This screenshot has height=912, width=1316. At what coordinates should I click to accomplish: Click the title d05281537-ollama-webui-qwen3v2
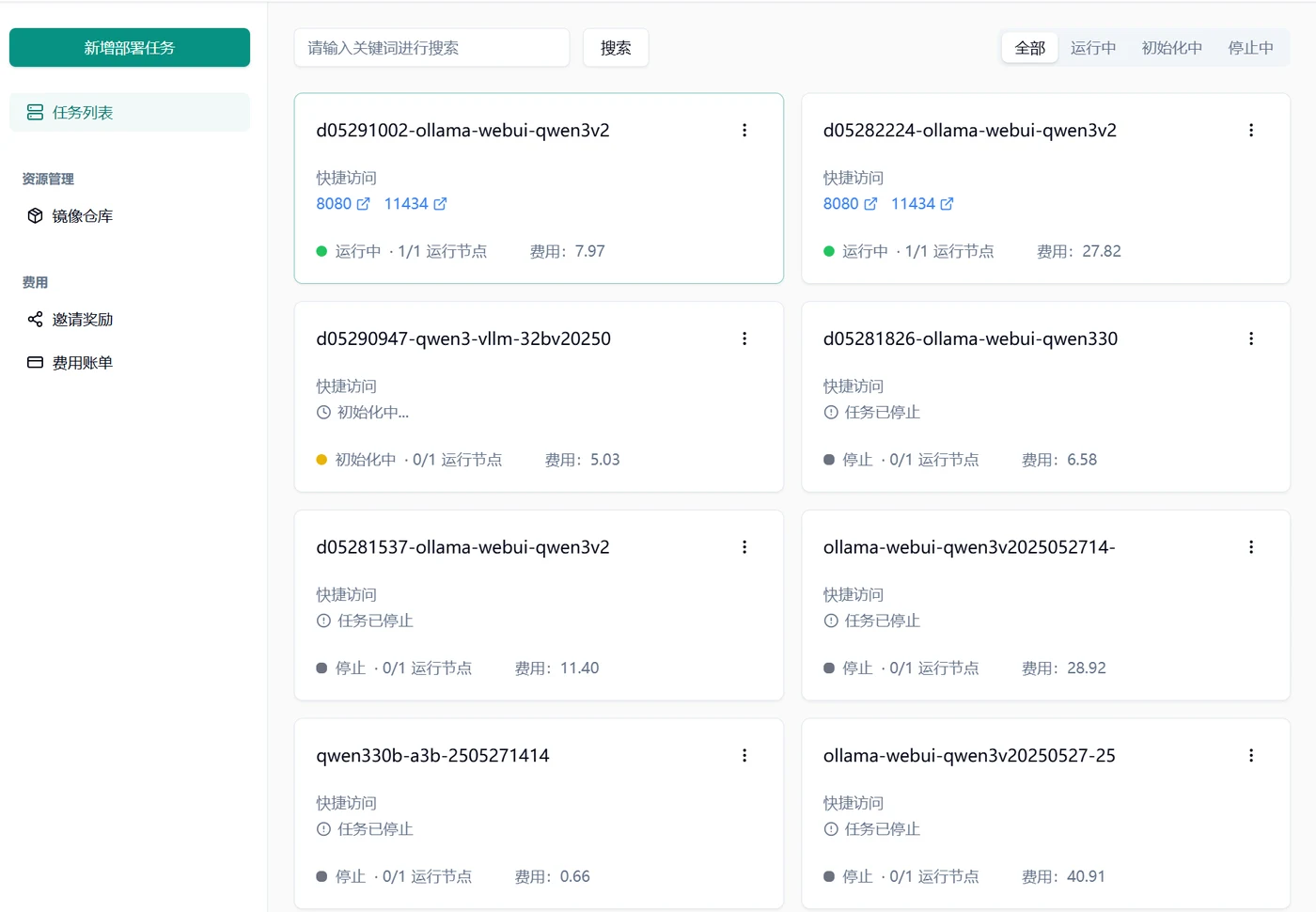(x=462, y=547)
